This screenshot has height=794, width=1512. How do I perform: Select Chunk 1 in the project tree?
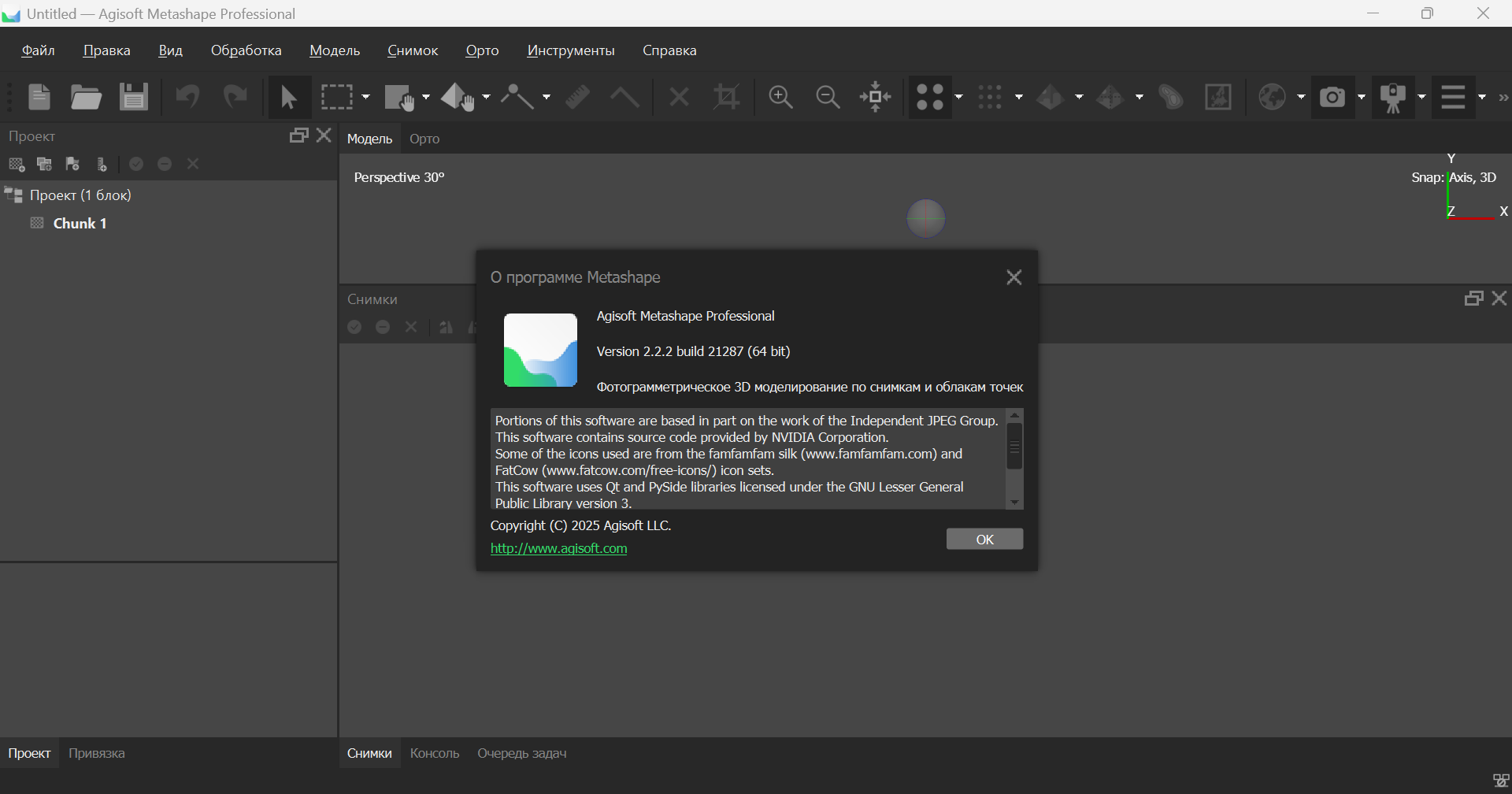coord(80,224)
